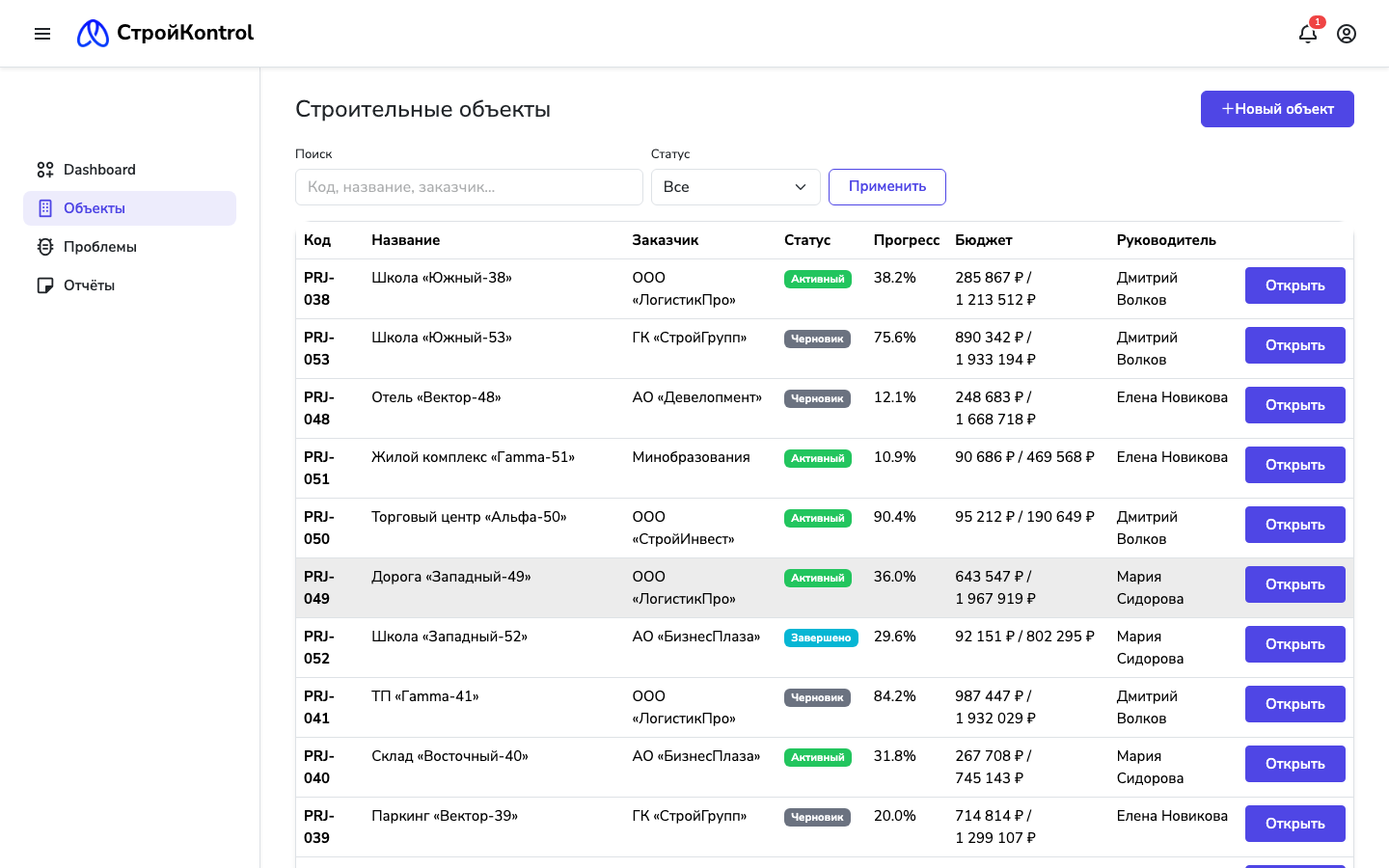Click the Прогресс column header
1389x868 pixels.
point(907,240)
